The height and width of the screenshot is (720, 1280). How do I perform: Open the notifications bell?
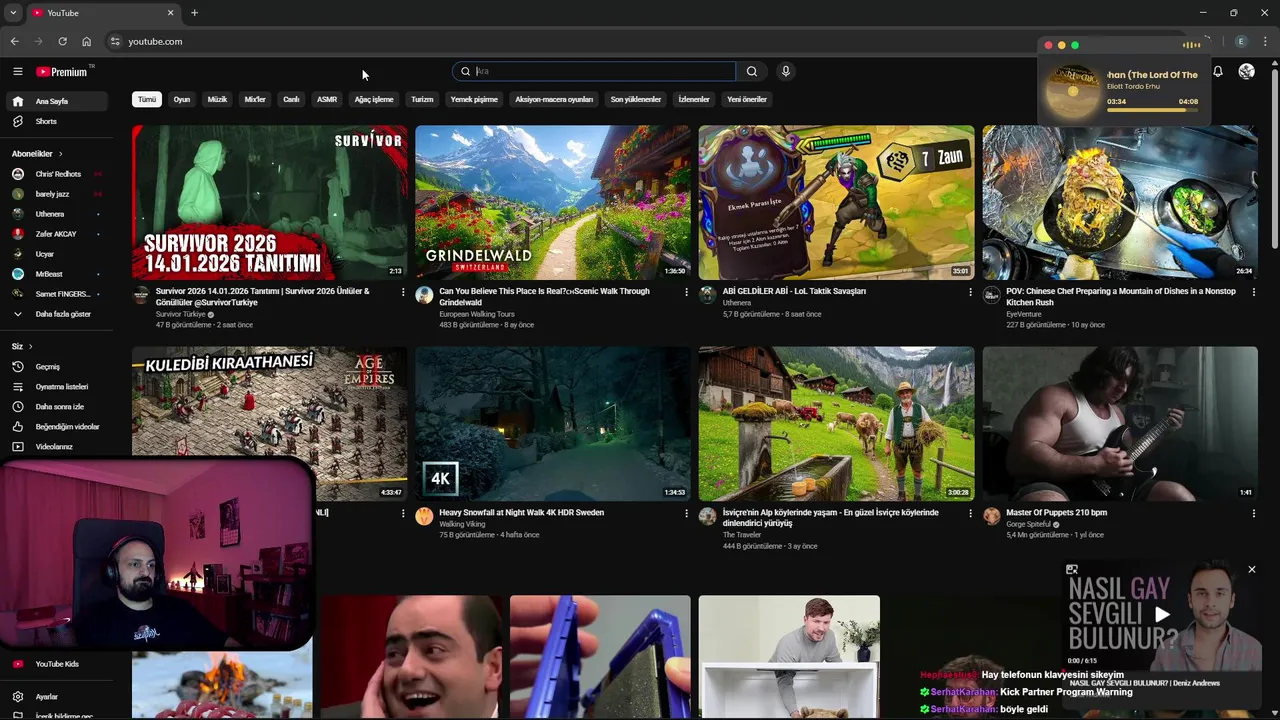pyautogui.click(x=1218, y=71)
